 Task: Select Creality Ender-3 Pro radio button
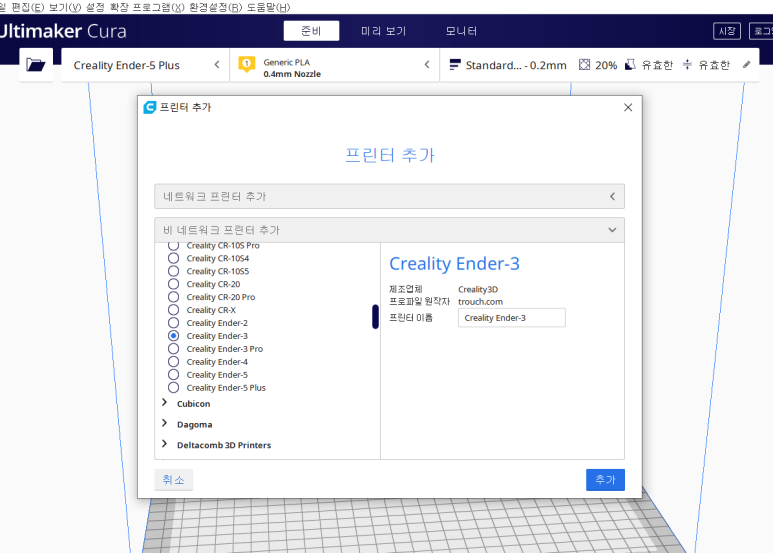tap(174, 348)
